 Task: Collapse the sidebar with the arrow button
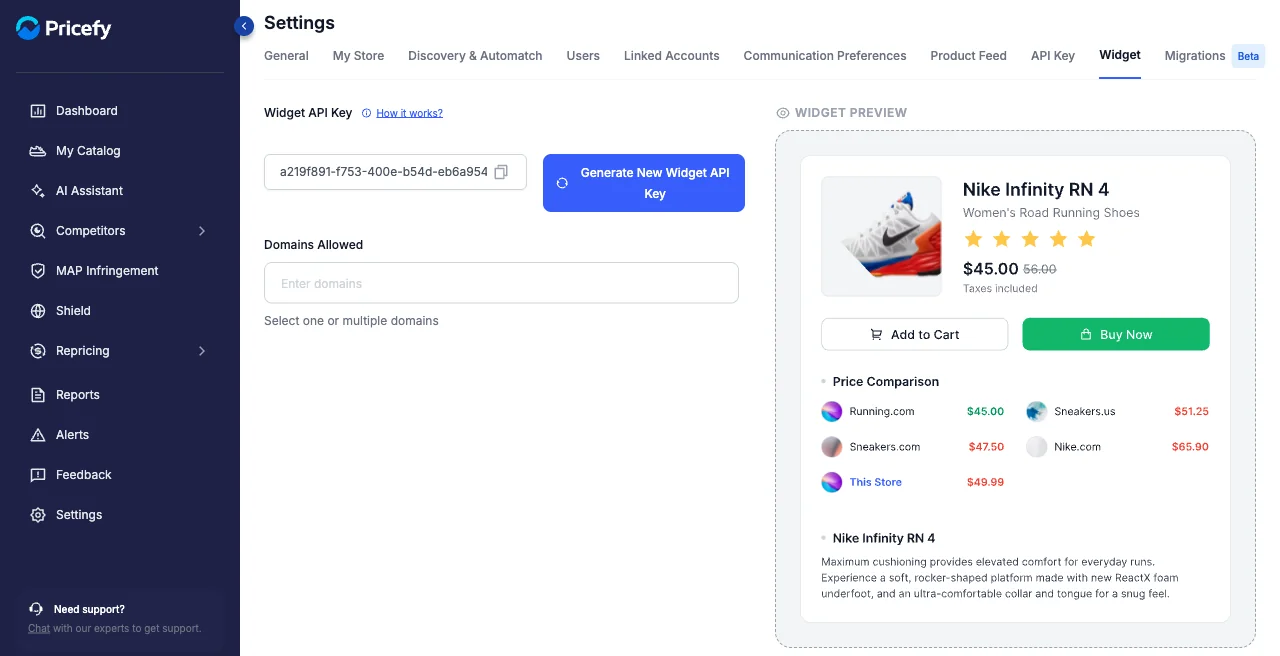(x=244, y=26)
